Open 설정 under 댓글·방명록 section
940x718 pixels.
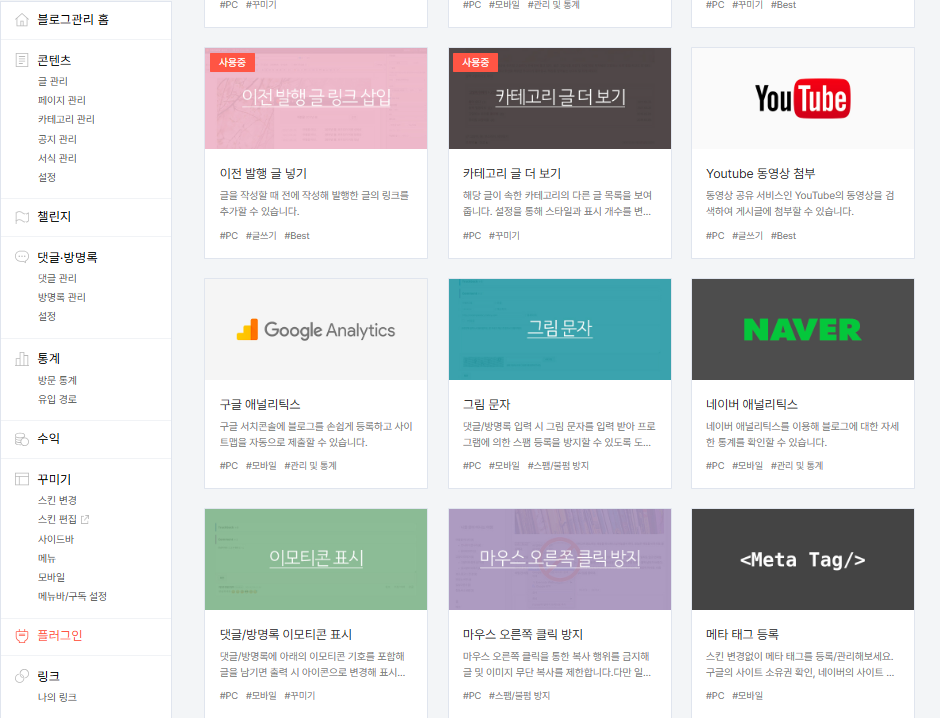click(47, 316)
